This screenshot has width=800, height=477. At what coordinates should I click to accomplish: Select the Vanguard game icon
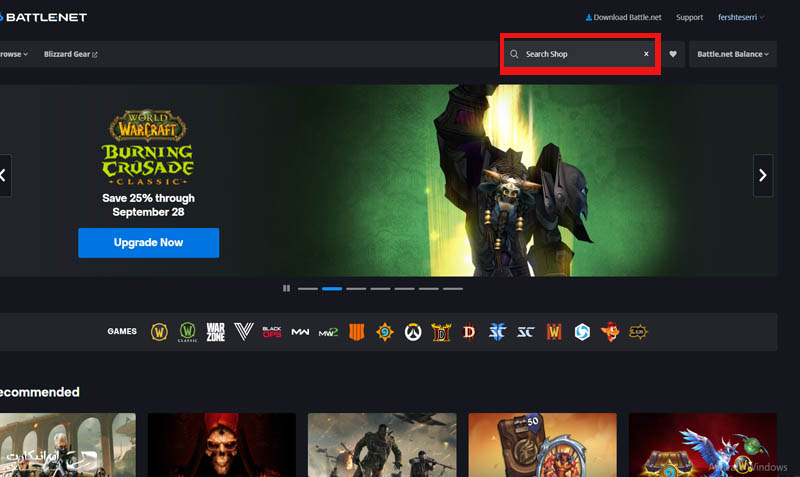click(x=244, y=332)
